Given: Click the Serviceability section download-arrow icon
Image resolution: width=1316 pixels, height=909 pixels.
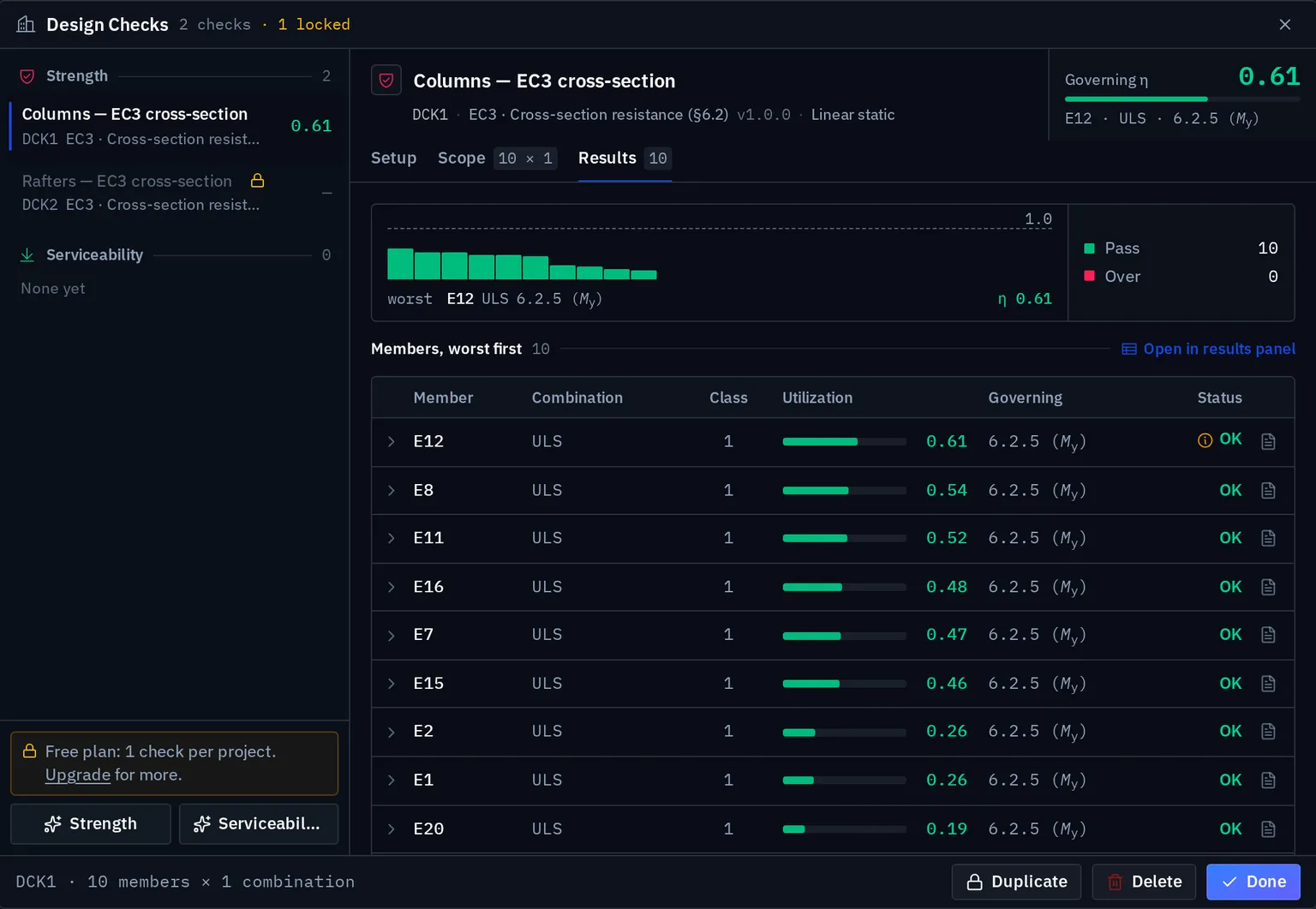Looking at the screenshot, I should point(27,255).
